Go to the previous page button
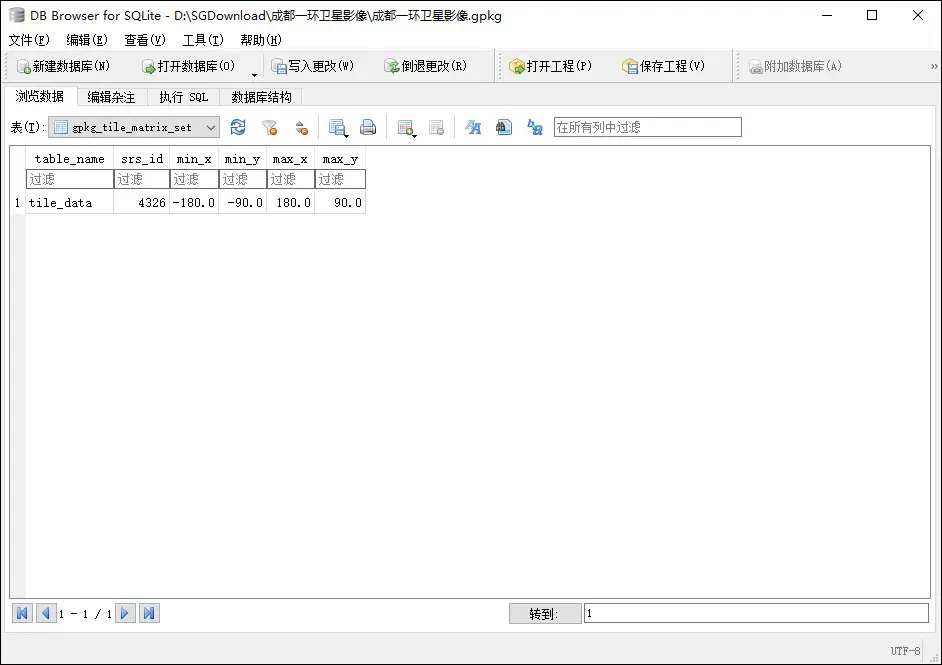Viewport: 942px width, 665px height. [46, 613]
